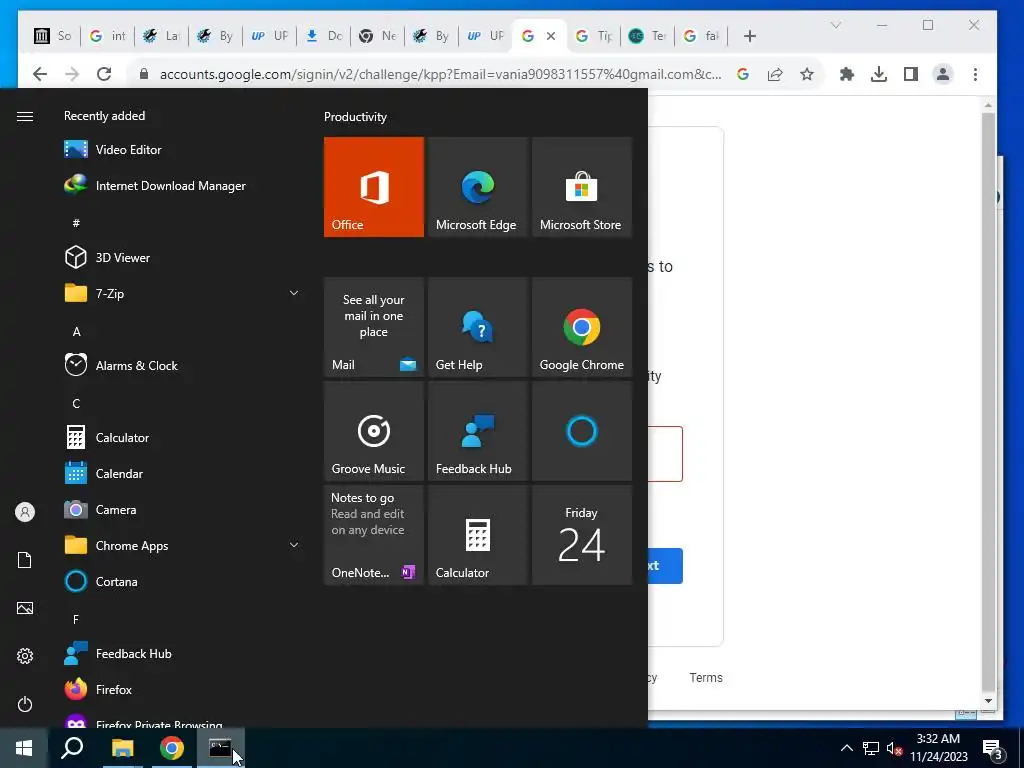This screenshot has width=1024, height=768.
Task: Switch to the 'Tip' Google tab
Action: tap(594, 36)
